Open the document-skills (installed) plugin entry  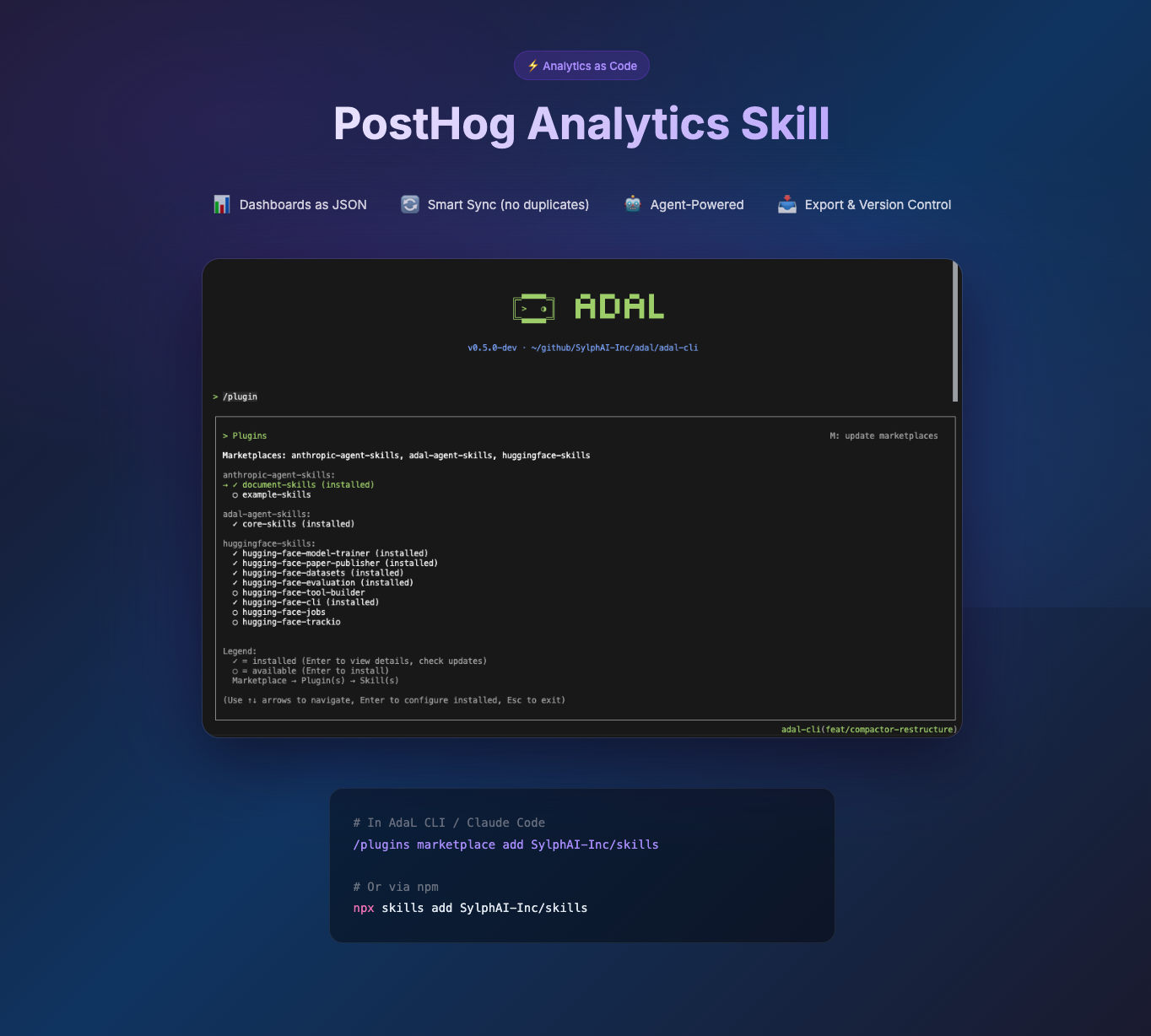coord(307,485)
